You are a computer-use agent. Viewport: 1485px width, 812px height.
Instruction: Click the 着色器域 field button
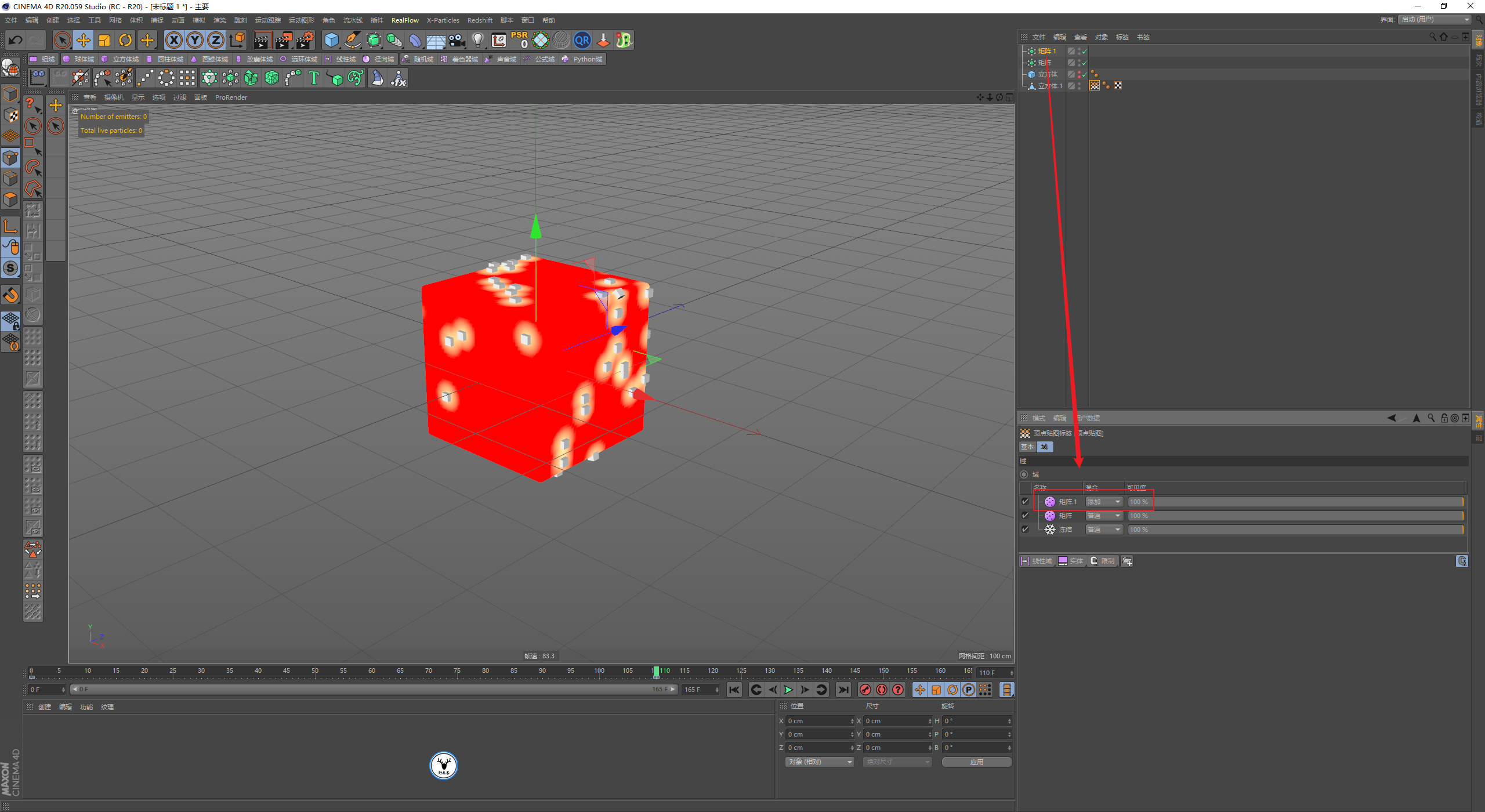click(x=459, y=59)
